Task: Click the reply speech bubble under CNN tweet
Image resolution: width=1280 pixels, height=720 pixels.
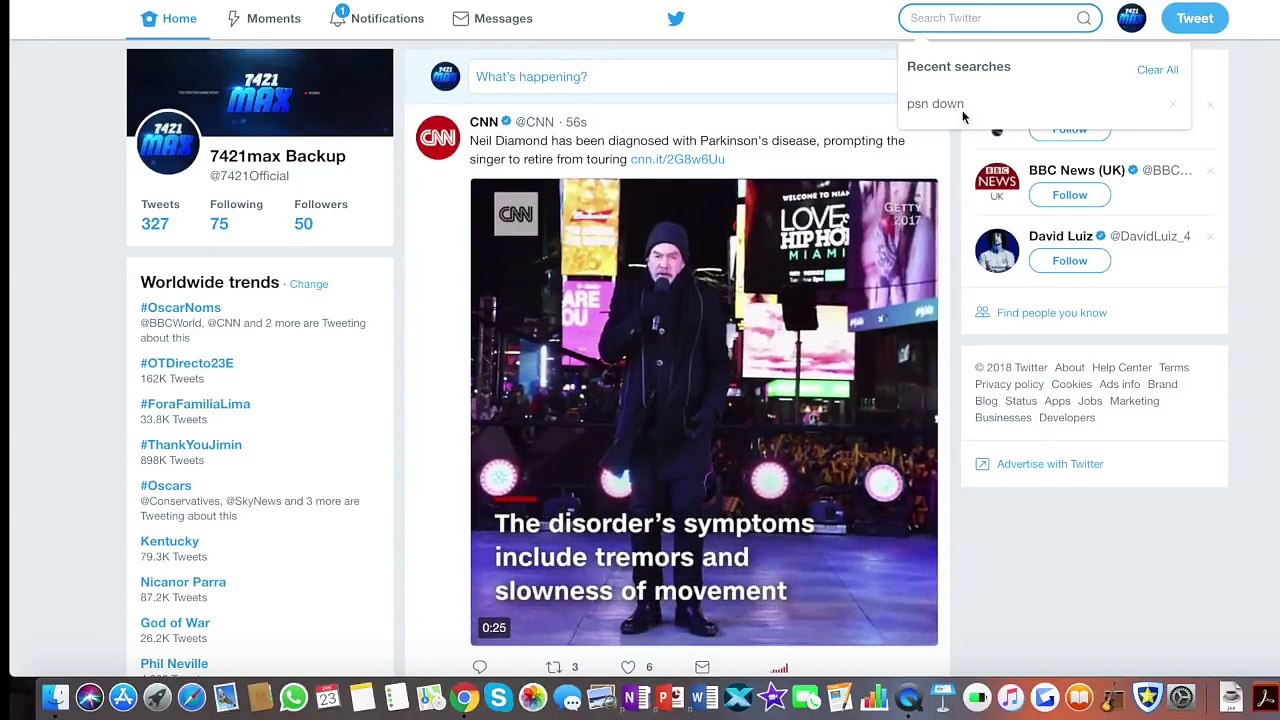Action: [x=480, y=667]
